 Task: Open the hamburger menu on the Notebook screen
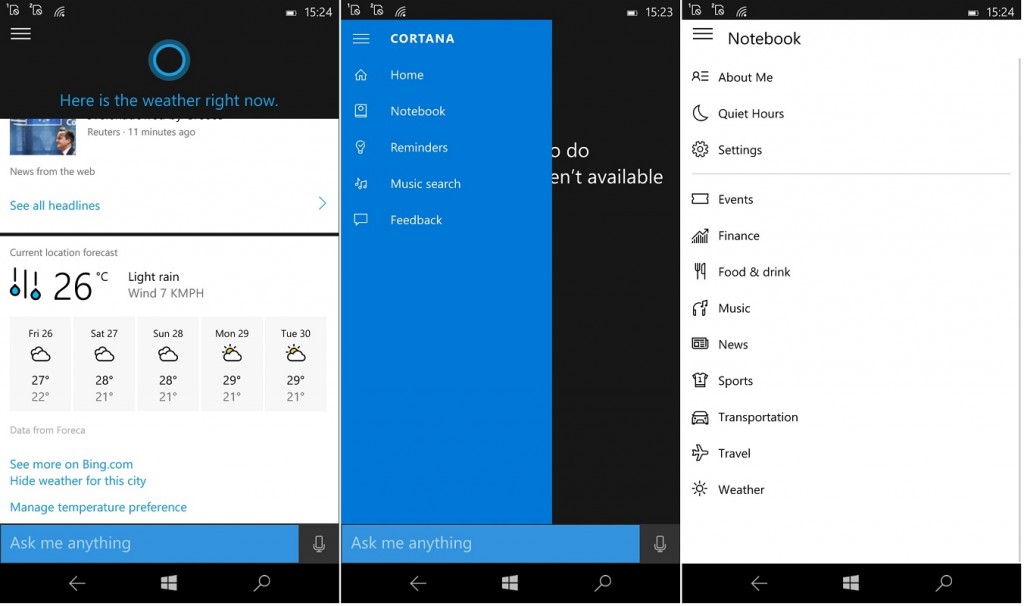(x=703, y=34)
